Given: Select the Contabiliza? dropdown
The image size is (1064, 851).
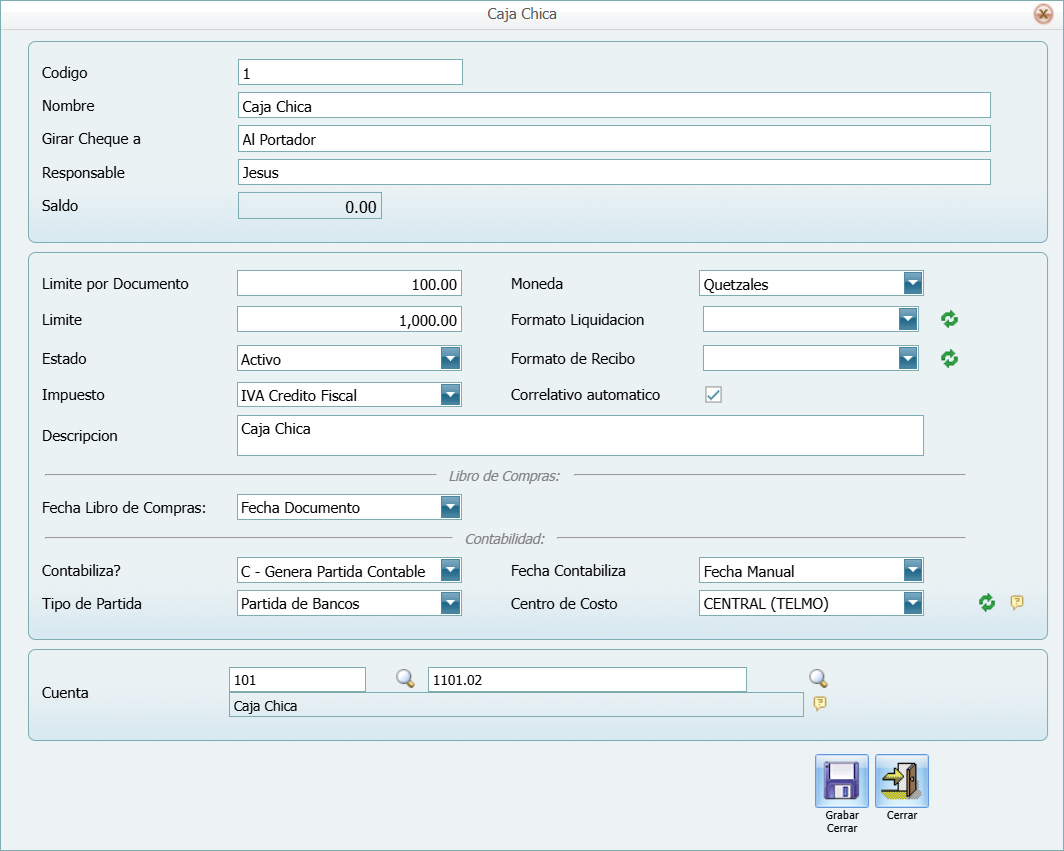Looking at the screenshot, I should [x=452, y=570].
